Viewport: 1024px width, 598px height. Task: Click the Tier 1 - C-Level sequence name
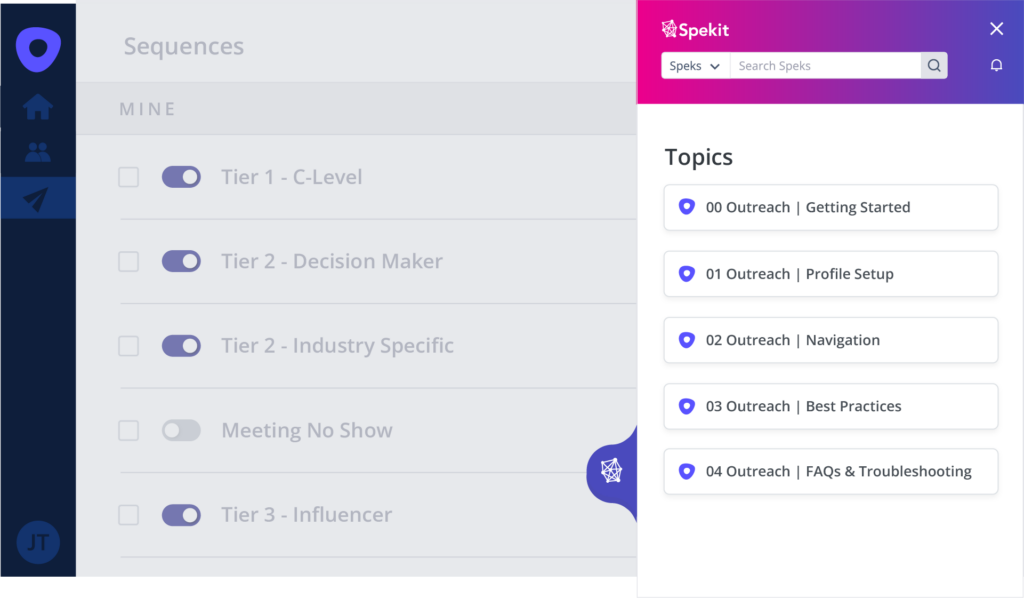click(291, 177)
